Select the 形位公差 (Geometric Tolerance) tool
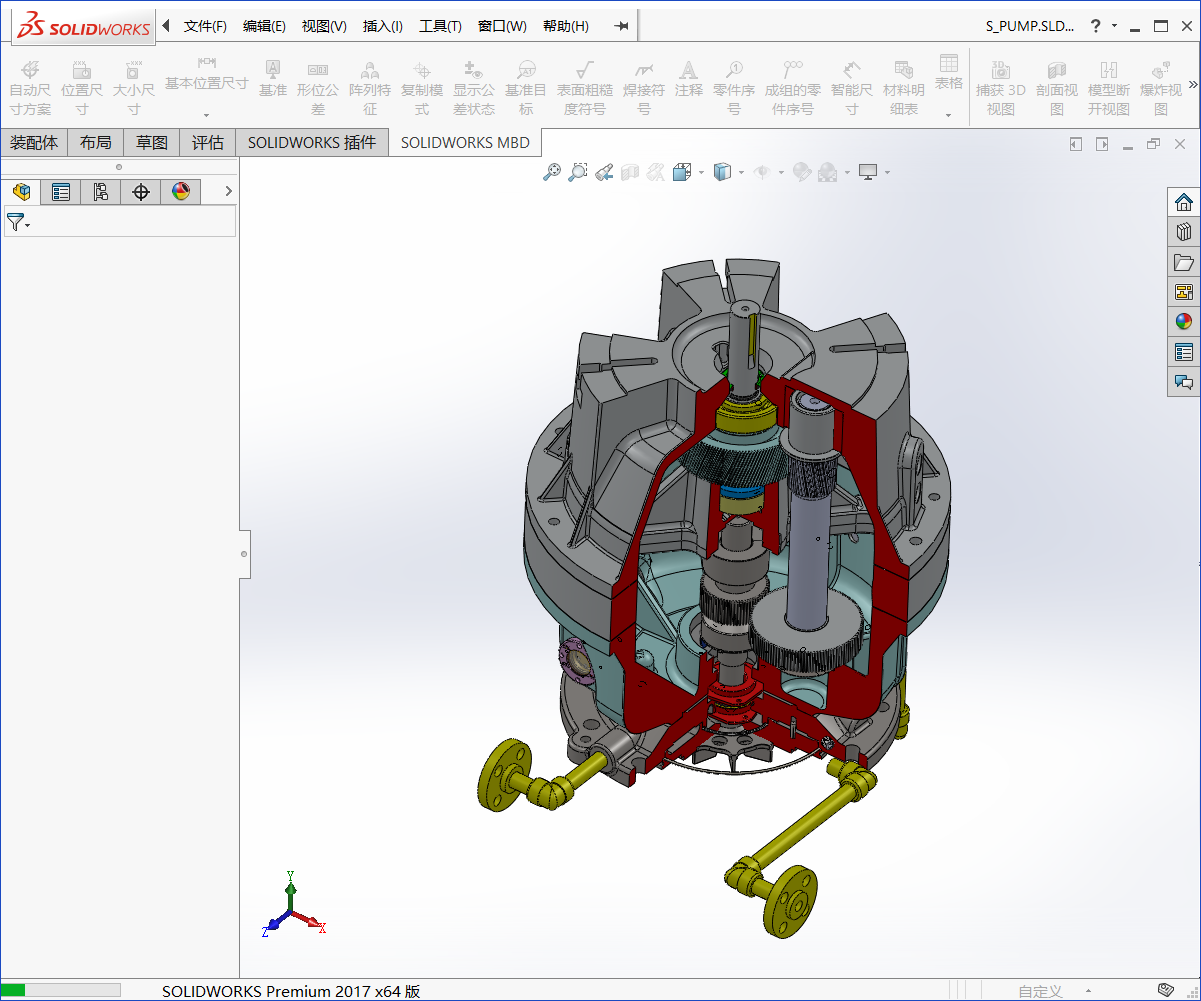Screen dimensions: 1201x1001 [x=318, y=87]
